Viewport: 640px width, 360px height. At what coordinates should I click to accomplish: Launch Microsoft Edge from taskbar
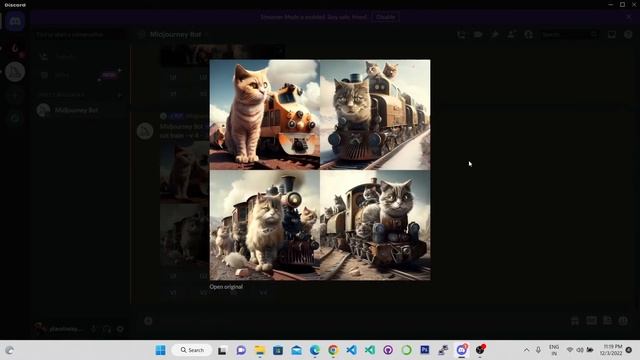315,350
